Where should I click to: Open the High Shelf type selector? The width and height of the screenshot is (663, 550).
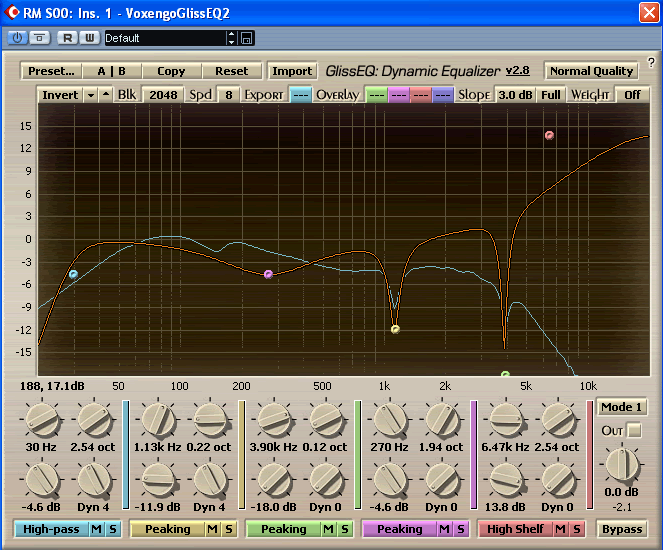pos(515,529)
